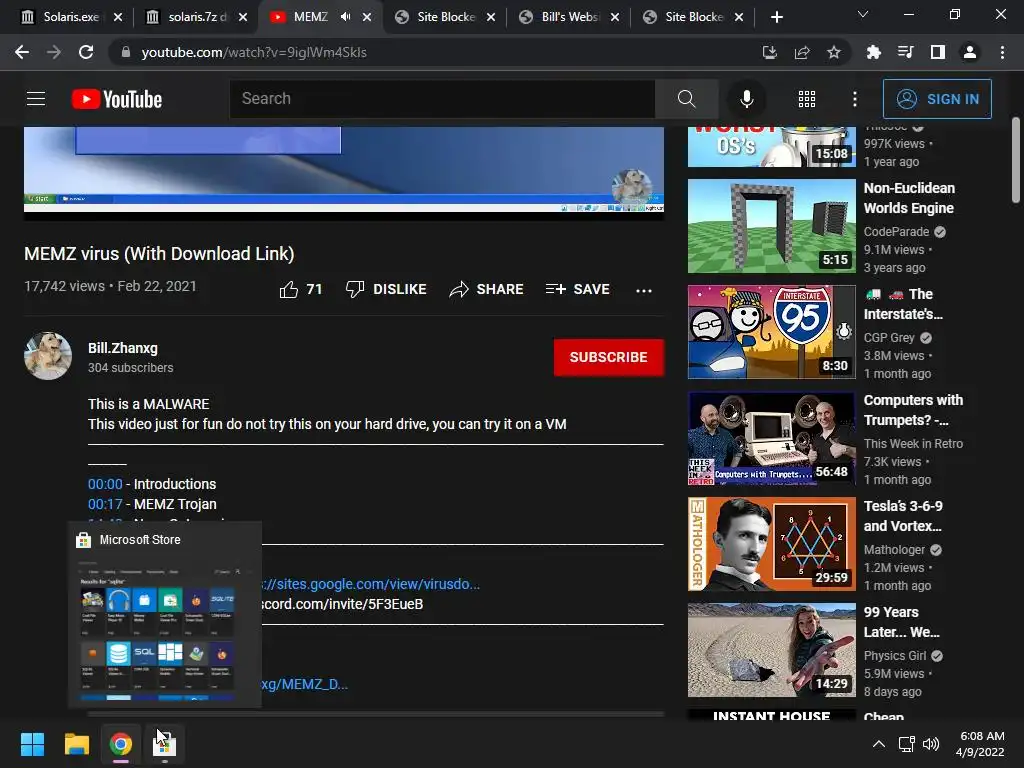The height and width of the screenshot is (768, 1024).
Task: Dislike the MEMZ video
Action: tap(386, 289)
